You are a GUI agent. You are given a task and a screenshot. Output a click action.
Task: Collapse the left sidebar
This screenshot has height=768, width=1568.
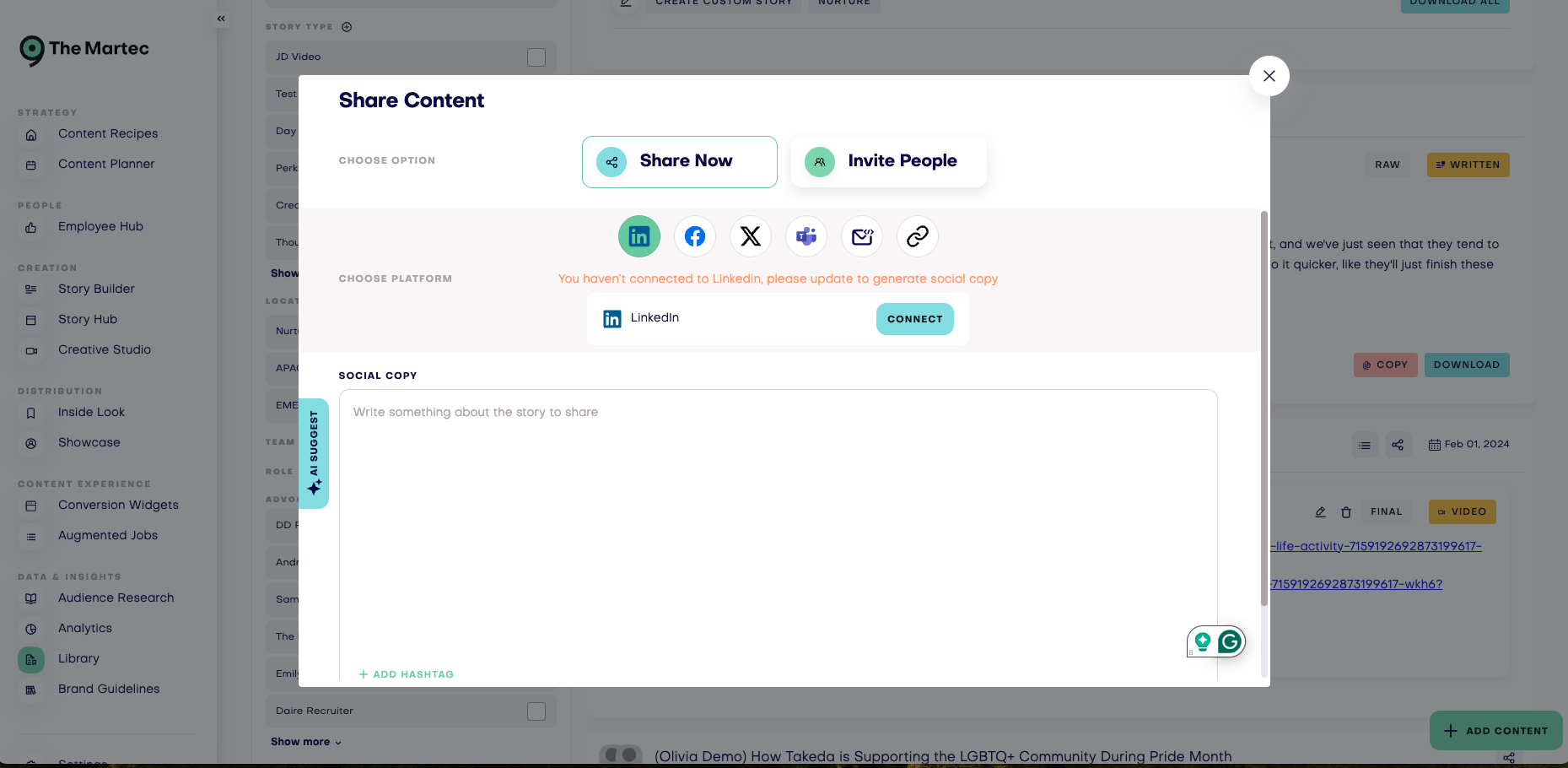click(221, 19)
